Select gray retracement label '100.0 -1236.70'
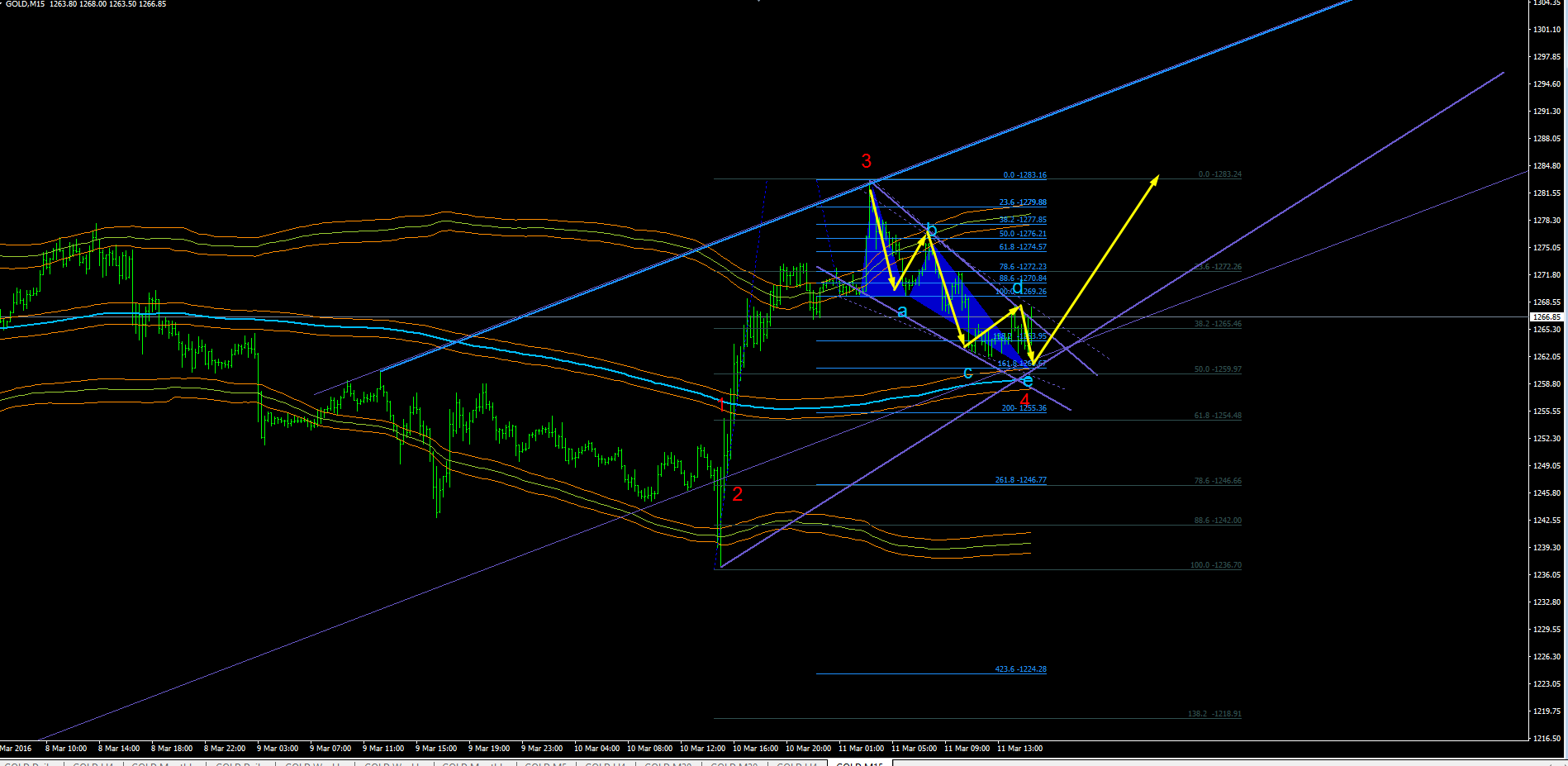This screenshot has height=766, width=1568. [x=1216, y=565]
